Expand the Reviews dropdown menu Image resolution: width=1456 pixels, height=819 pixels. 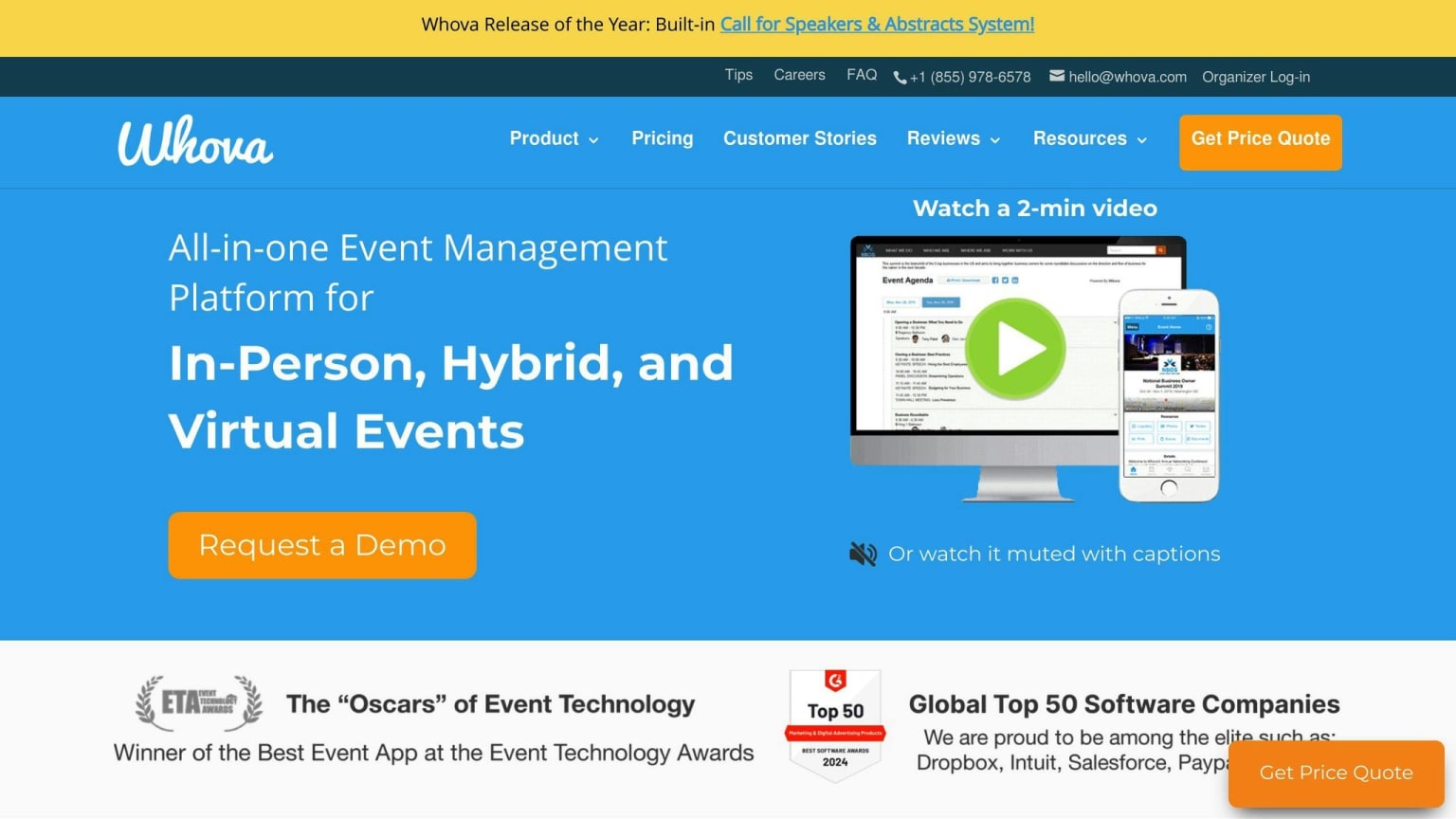pyautogui.click(x=954, y=138)
